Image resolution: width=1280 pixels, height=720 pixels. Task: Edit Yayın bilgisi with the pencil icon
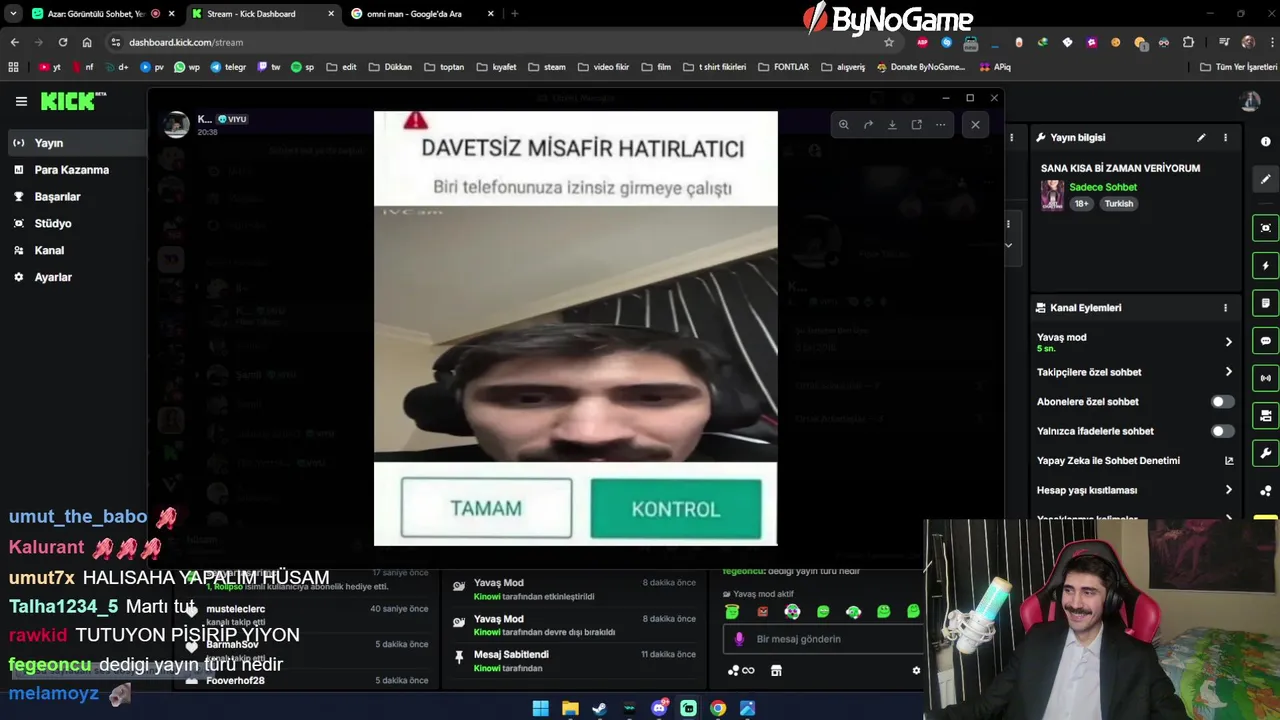click(x=1201, y=138)
